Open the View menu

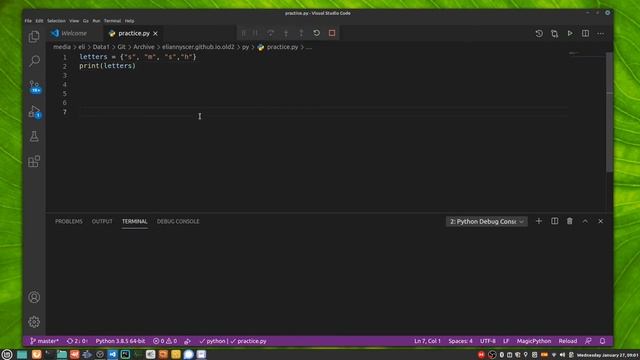pos(74,21)
